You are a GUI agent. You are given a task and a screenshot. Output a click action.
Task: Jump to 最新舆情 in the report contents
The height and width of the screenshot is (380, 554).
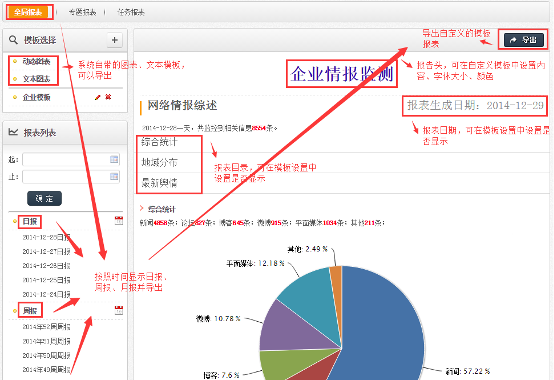[x=159, y=183]
